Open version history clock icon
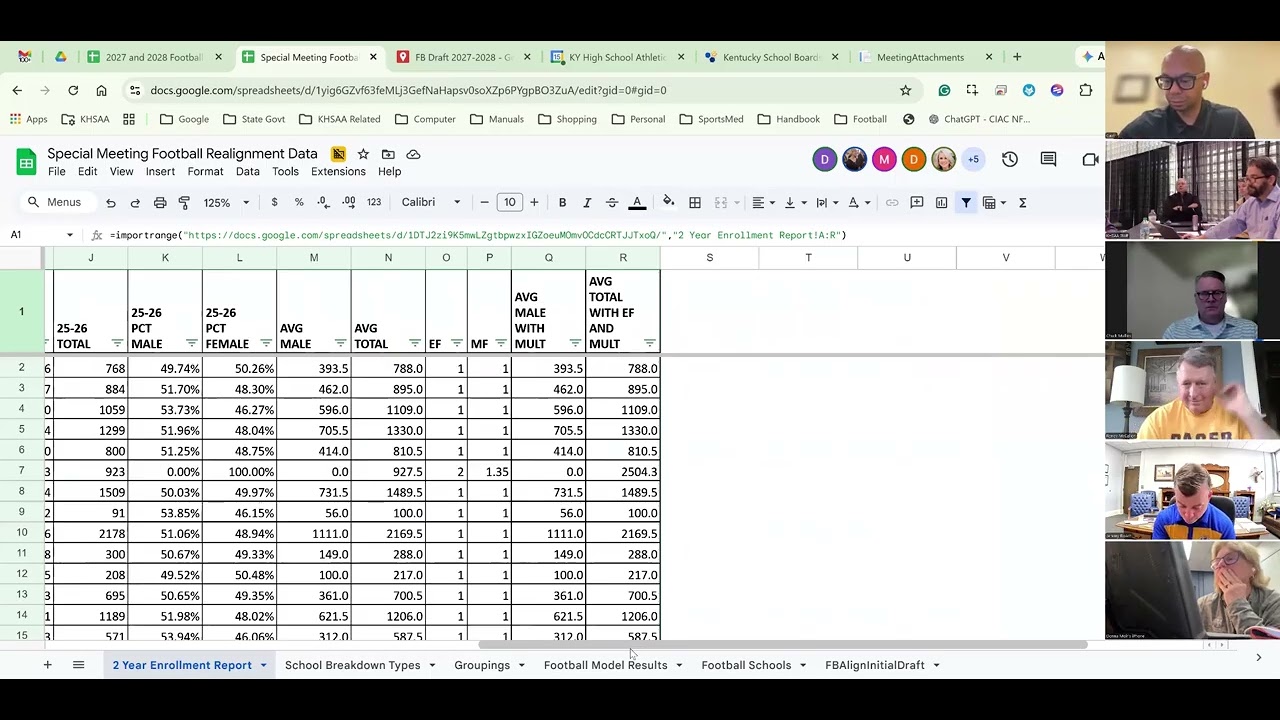1280x720 pixels. pyautogui.click(x=1010, y=159)
